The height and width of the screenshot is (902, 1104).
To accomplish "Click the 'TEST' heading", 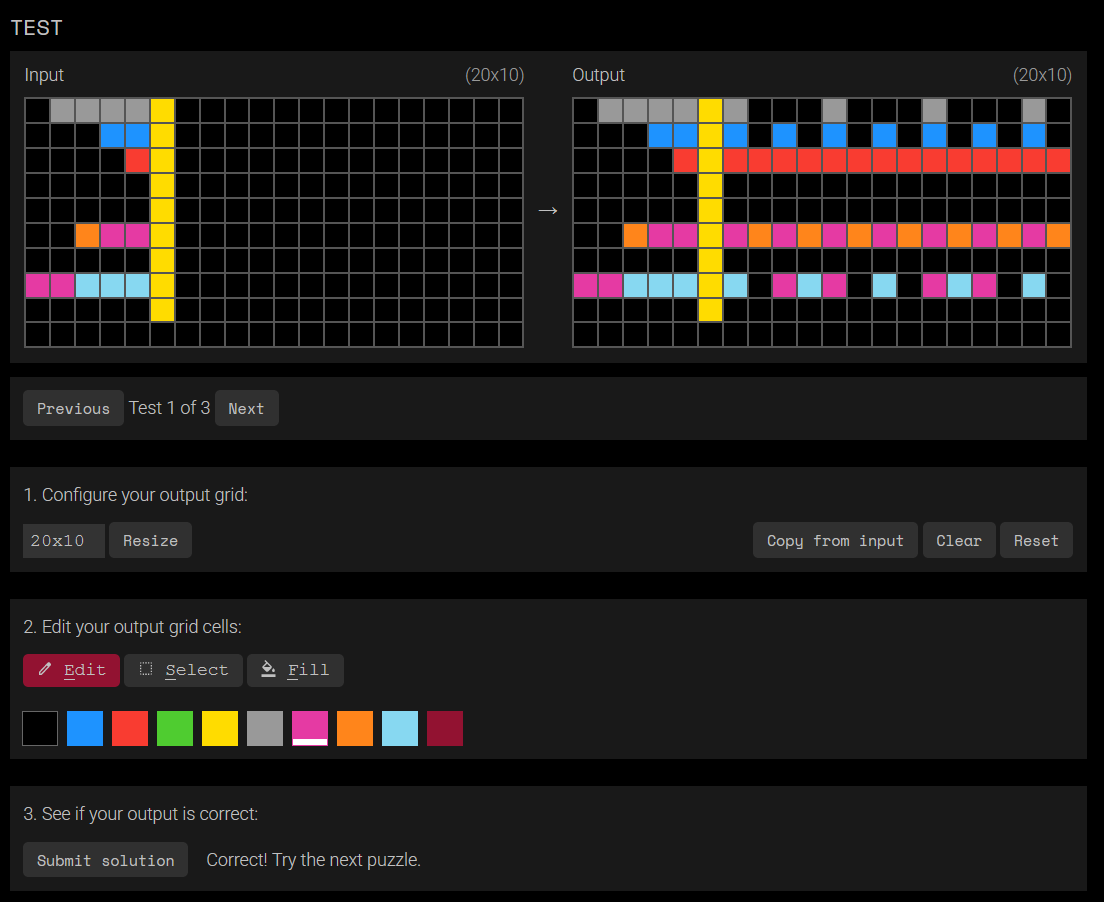I will (x=37, y=28).
